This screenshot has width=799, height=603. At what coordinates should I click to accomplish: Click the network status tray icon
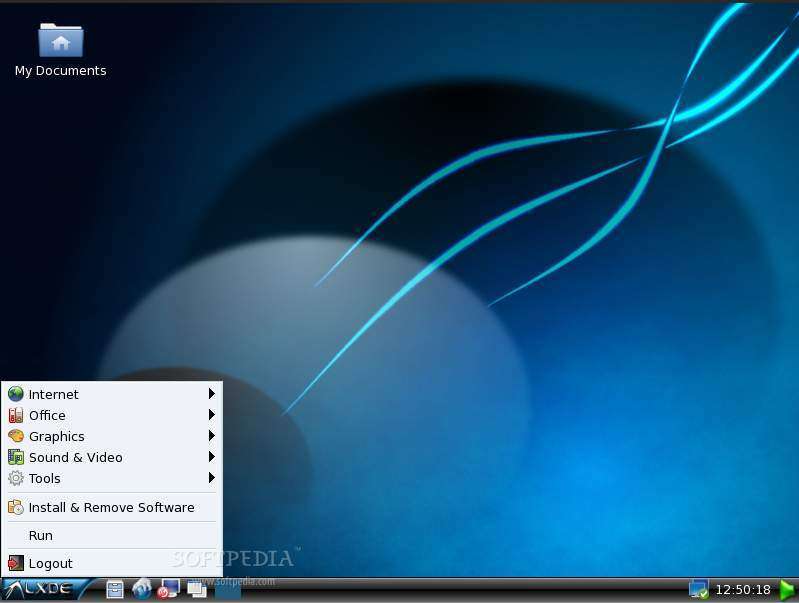tap(698, 590)
